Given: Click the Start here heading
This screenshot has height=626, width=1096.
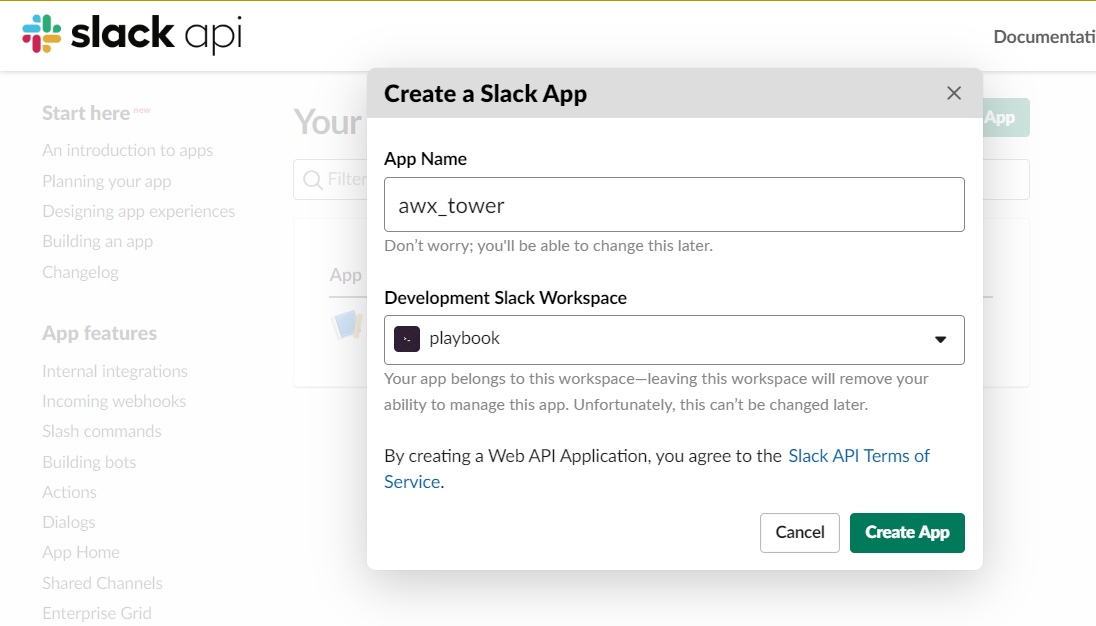Looking at the screenshot, I should pos(86,113).
